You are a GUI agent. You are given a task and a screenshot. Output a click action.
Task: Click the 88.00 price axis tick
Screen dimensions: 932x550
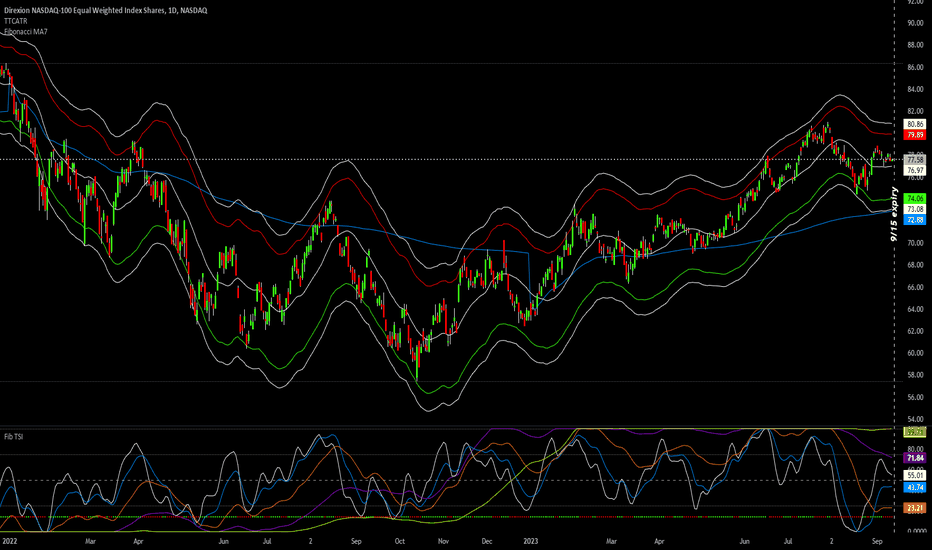click(915, 45)
